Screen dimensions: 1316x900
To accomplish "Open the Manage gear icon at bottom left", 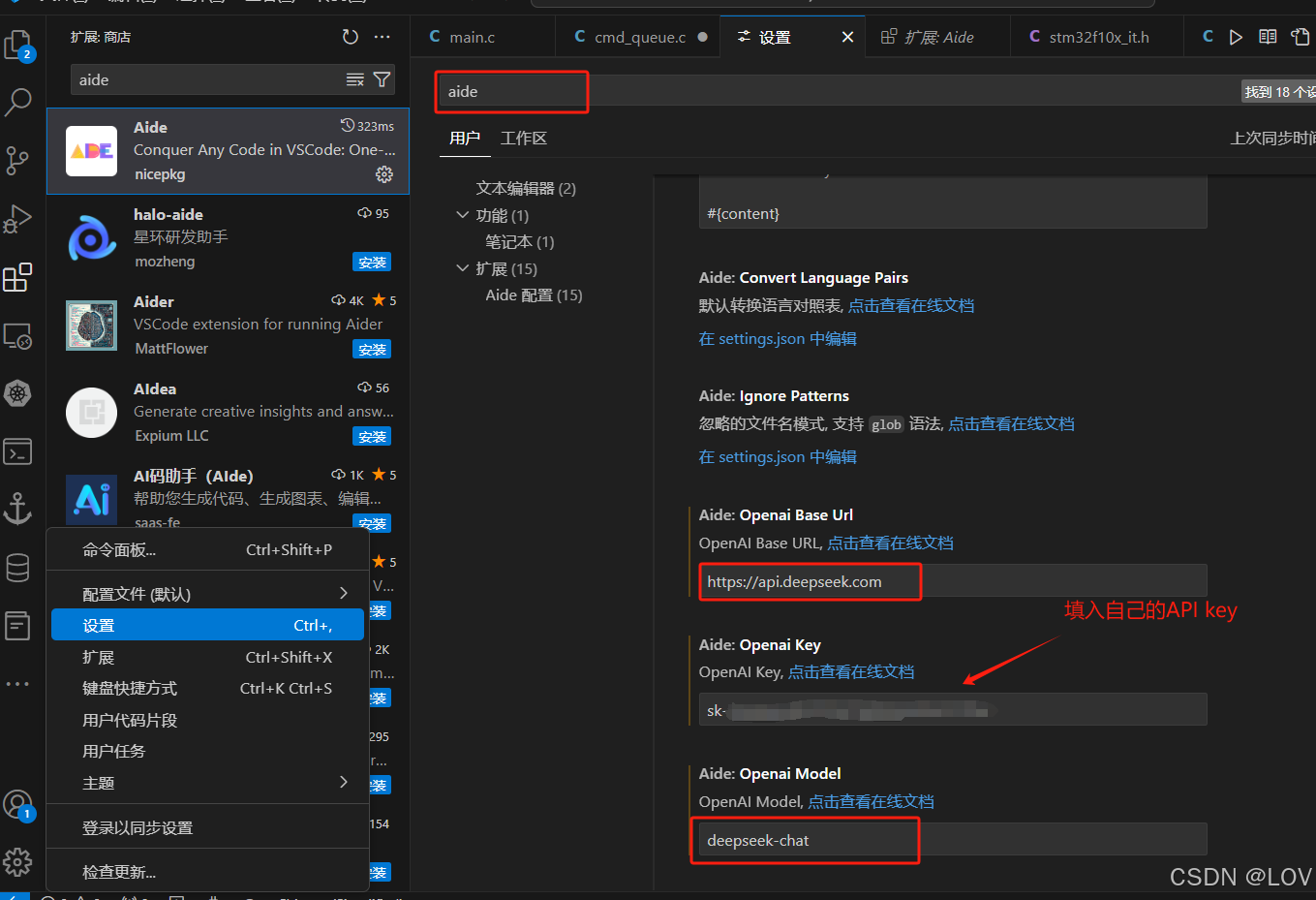I will coord(18,862).
